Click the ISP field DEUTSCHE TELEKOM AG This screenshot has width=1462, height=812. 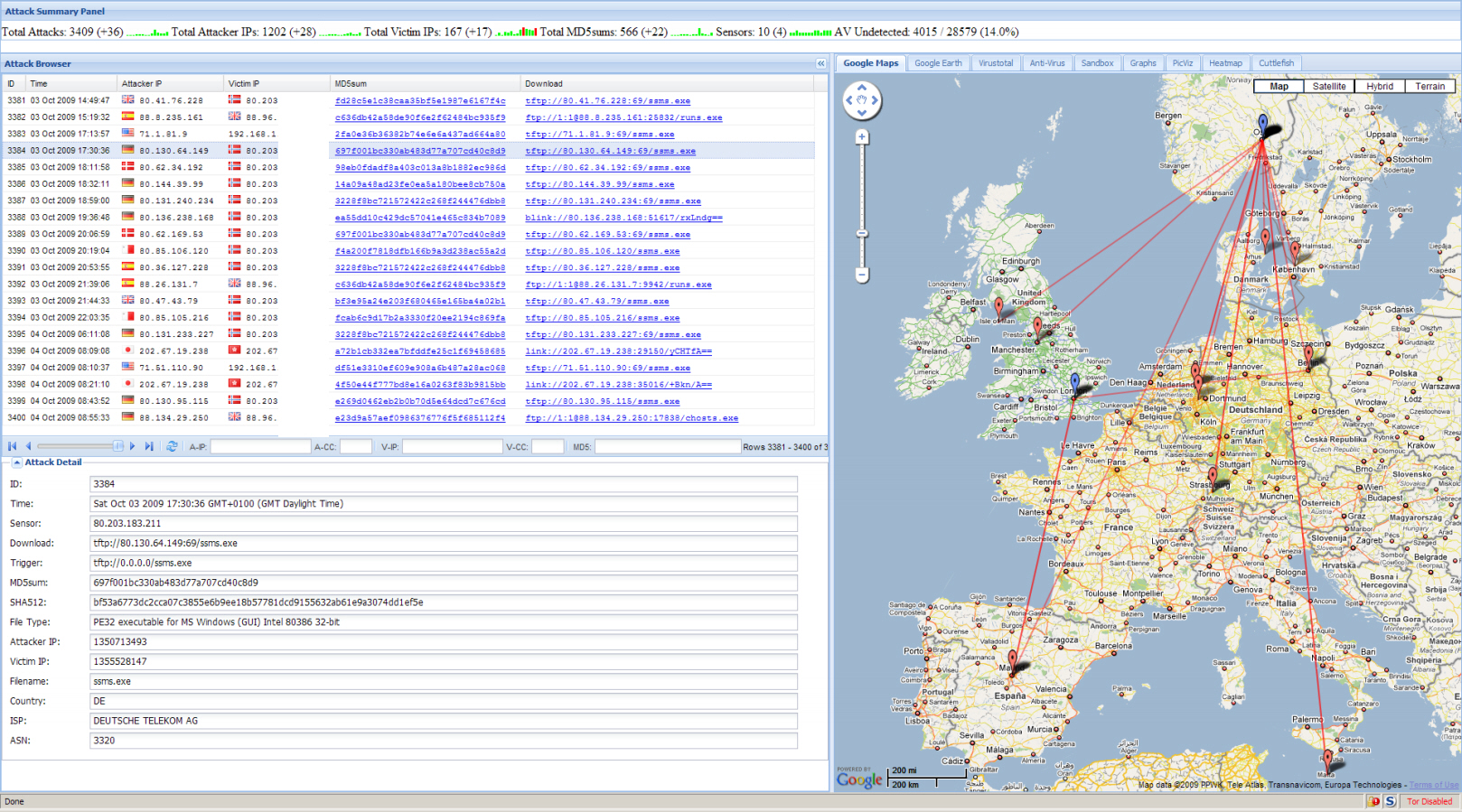pyautogui.click(x=444, y=721)
